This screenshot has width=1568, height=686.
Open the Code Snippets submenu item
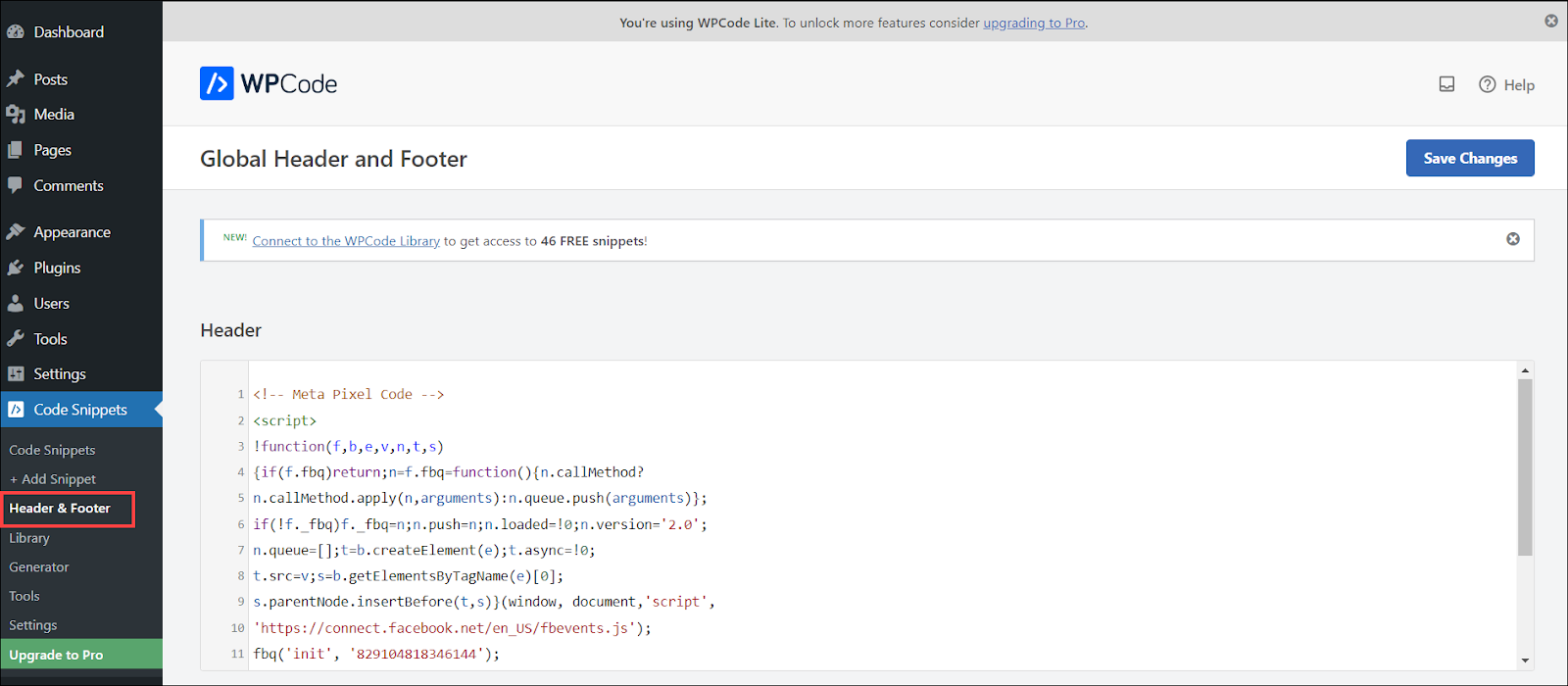(52, 450)
